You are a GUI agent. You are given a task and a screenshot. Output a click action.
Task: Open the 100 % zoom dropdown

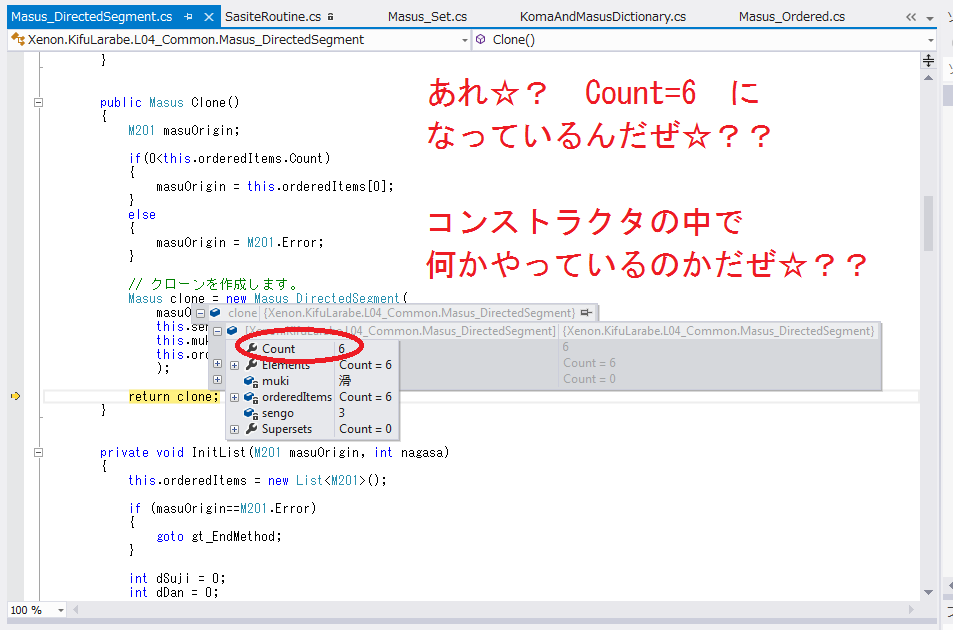pos(61,610)
